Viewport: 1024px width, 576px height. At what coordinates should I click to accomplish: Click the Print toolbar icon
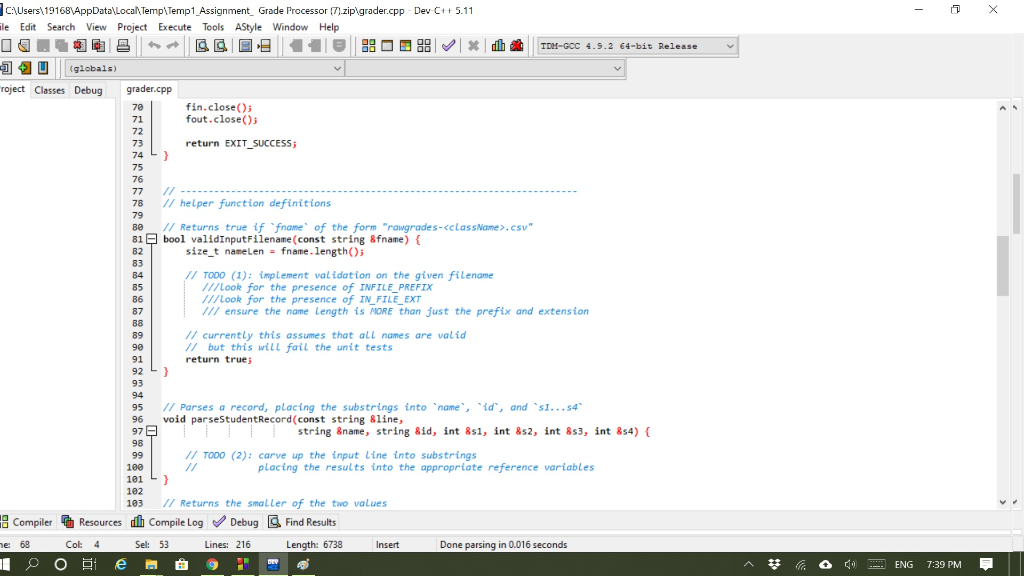[x=123, y=46]
